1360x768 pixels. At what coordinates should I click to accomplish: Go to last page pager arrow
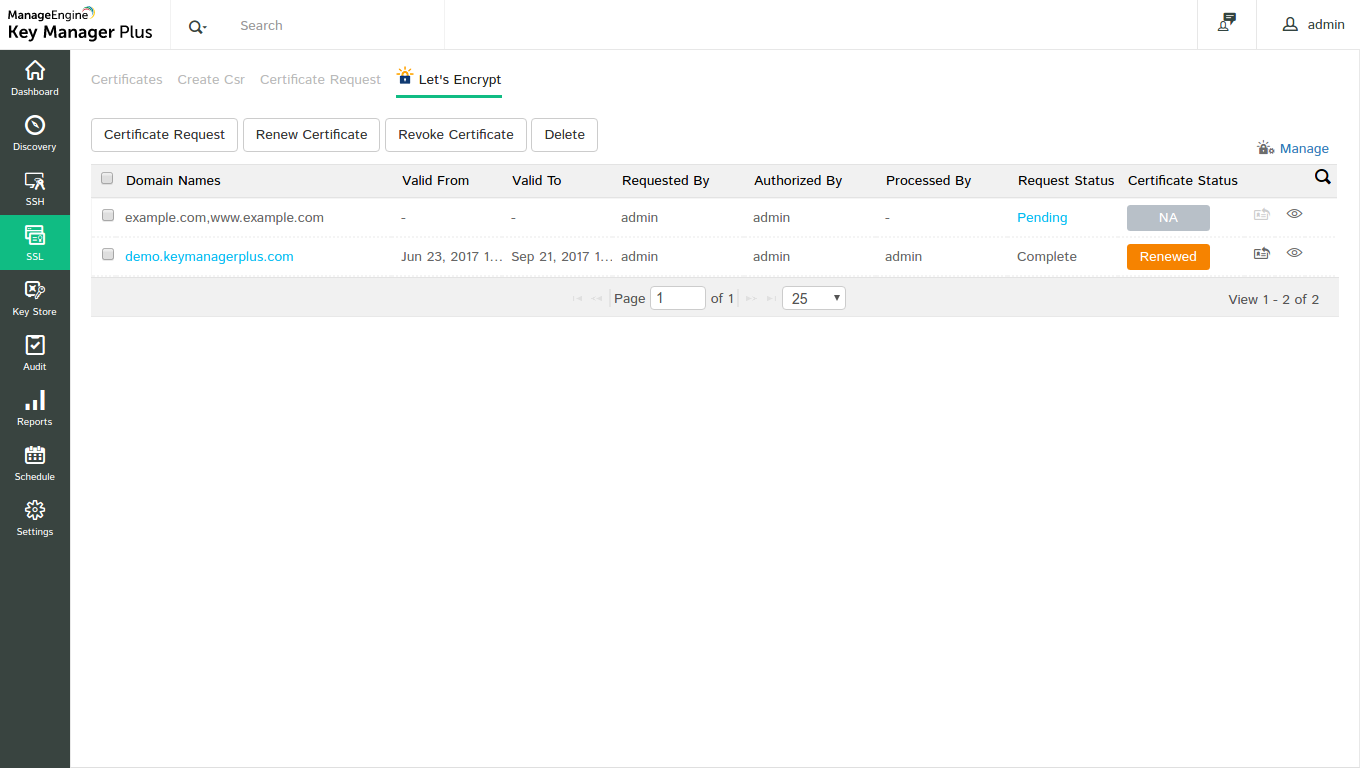[771, 299]
